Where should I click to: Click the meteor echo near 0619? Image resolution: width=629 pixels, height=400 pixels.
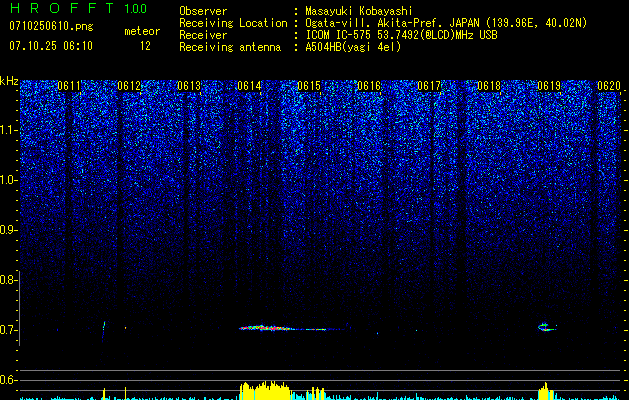point(547,327)
